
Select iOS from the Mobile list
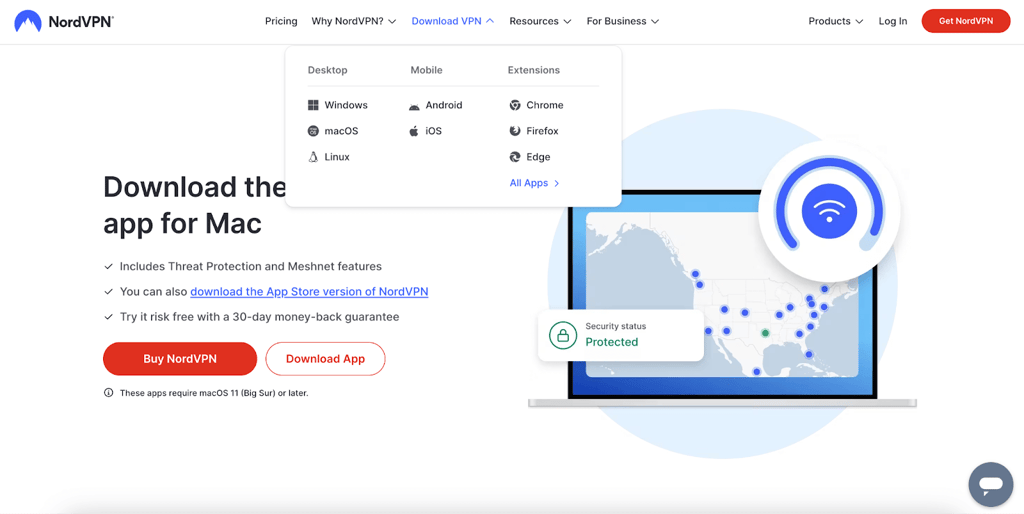pyautogui.click(x=425, y=131)
